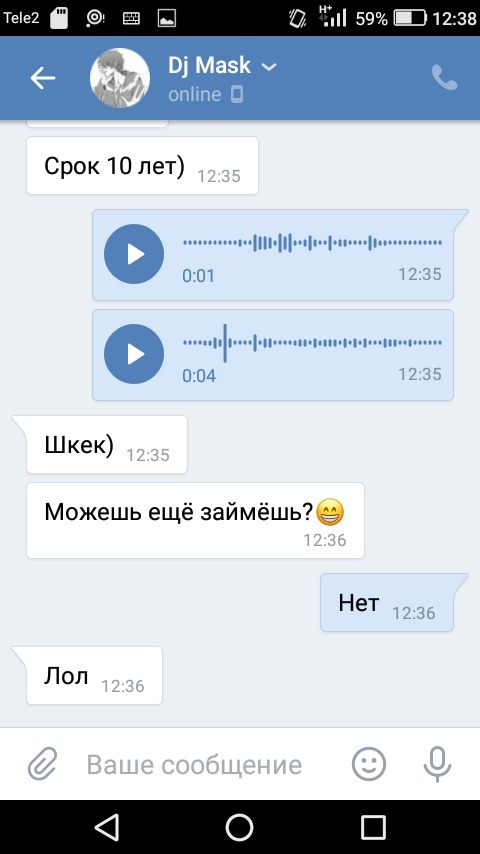Image resolution: width=480 pixels, height=854 pixels.
Task: Select the 'Срок 10 лет)' message
Action: [x=142, y=166]
